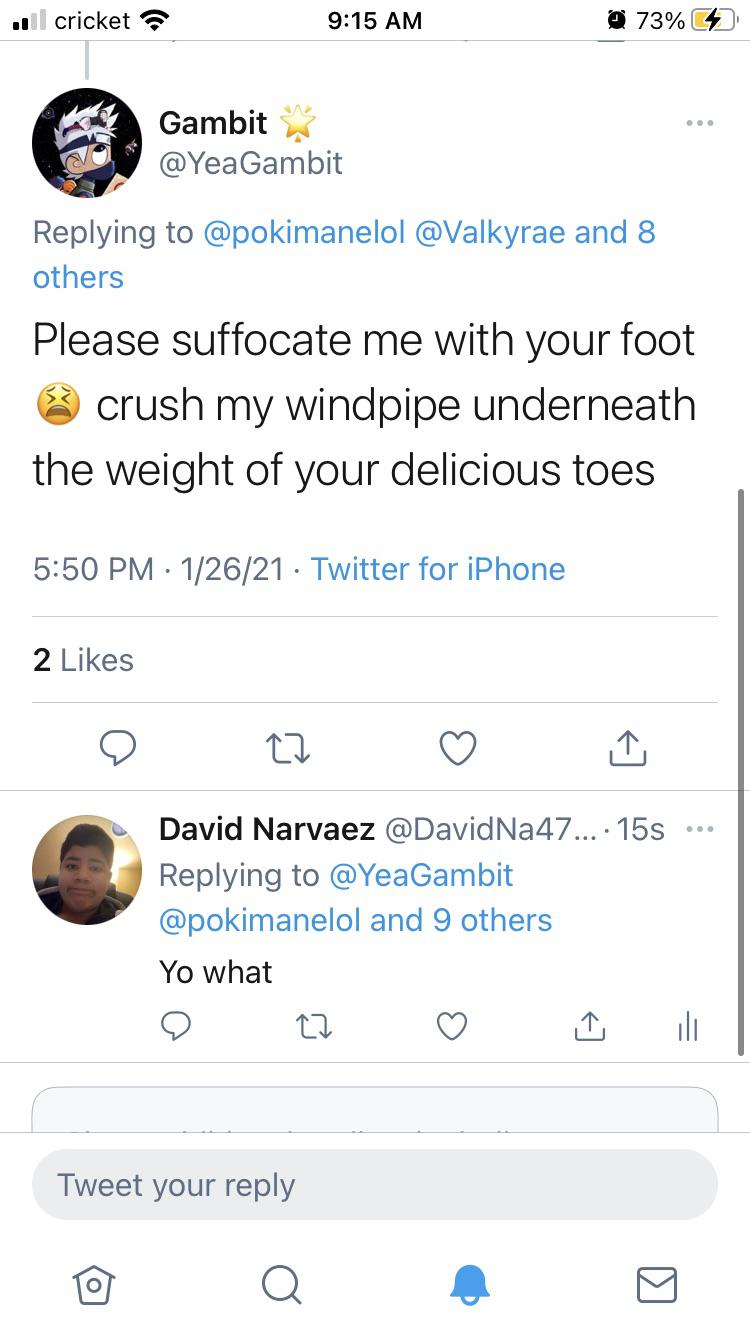Go to the Home tab
This screenshot has height=1334, width=750.
[x=93, y=1285]
